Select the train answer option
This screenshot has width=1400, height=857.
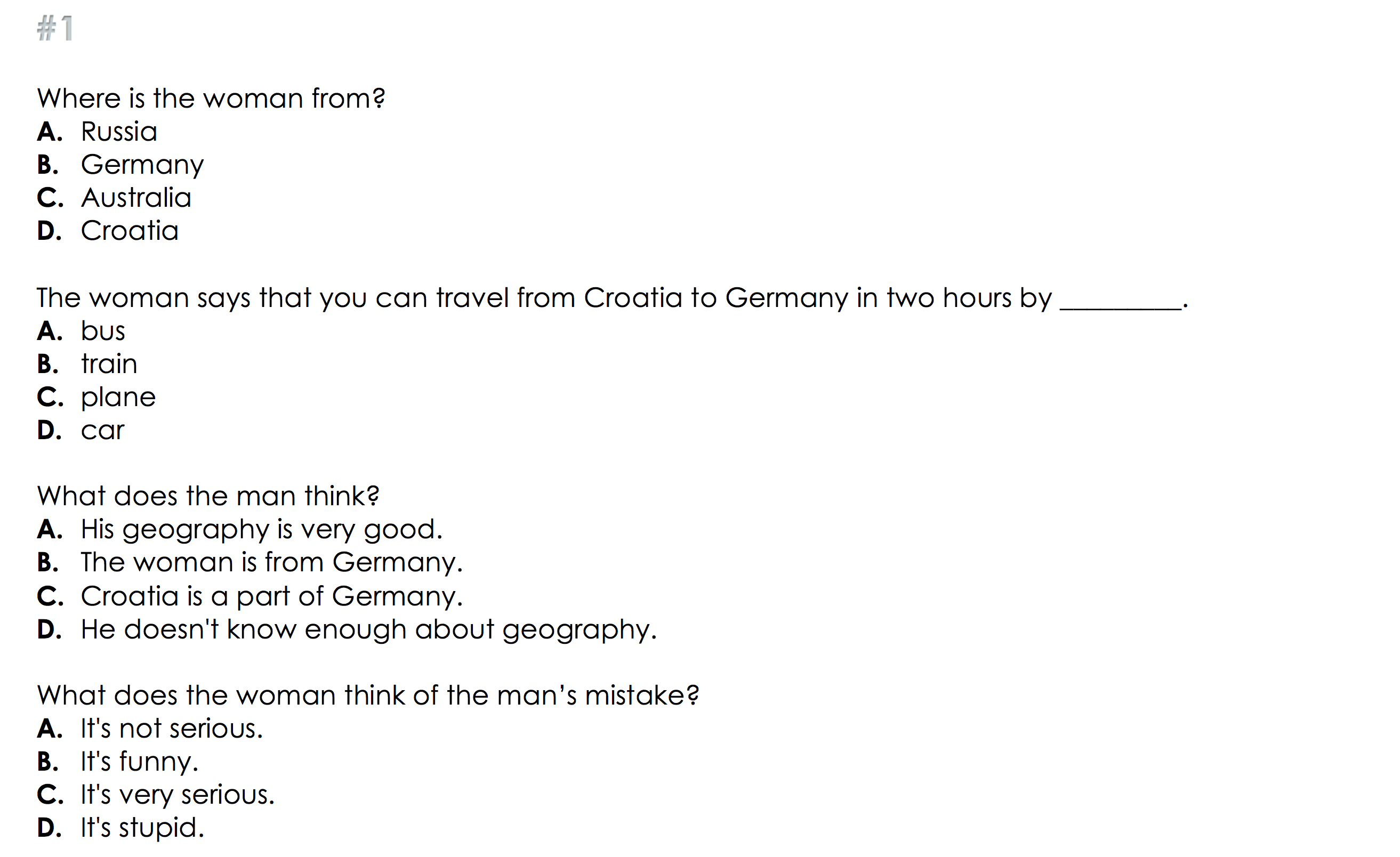click(x=109, y=365)
